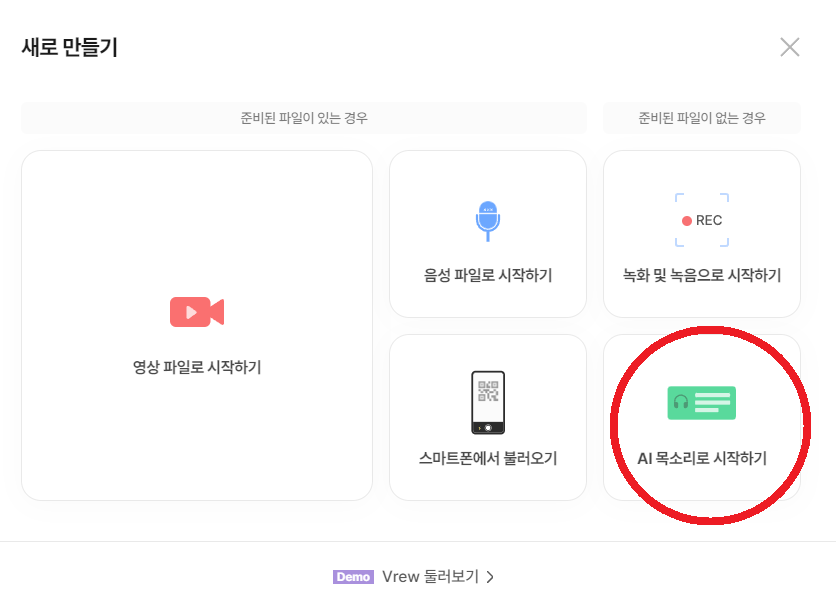Screen dimensions: 836x603
Task: Click the red video camera icon
Action: 197,312
